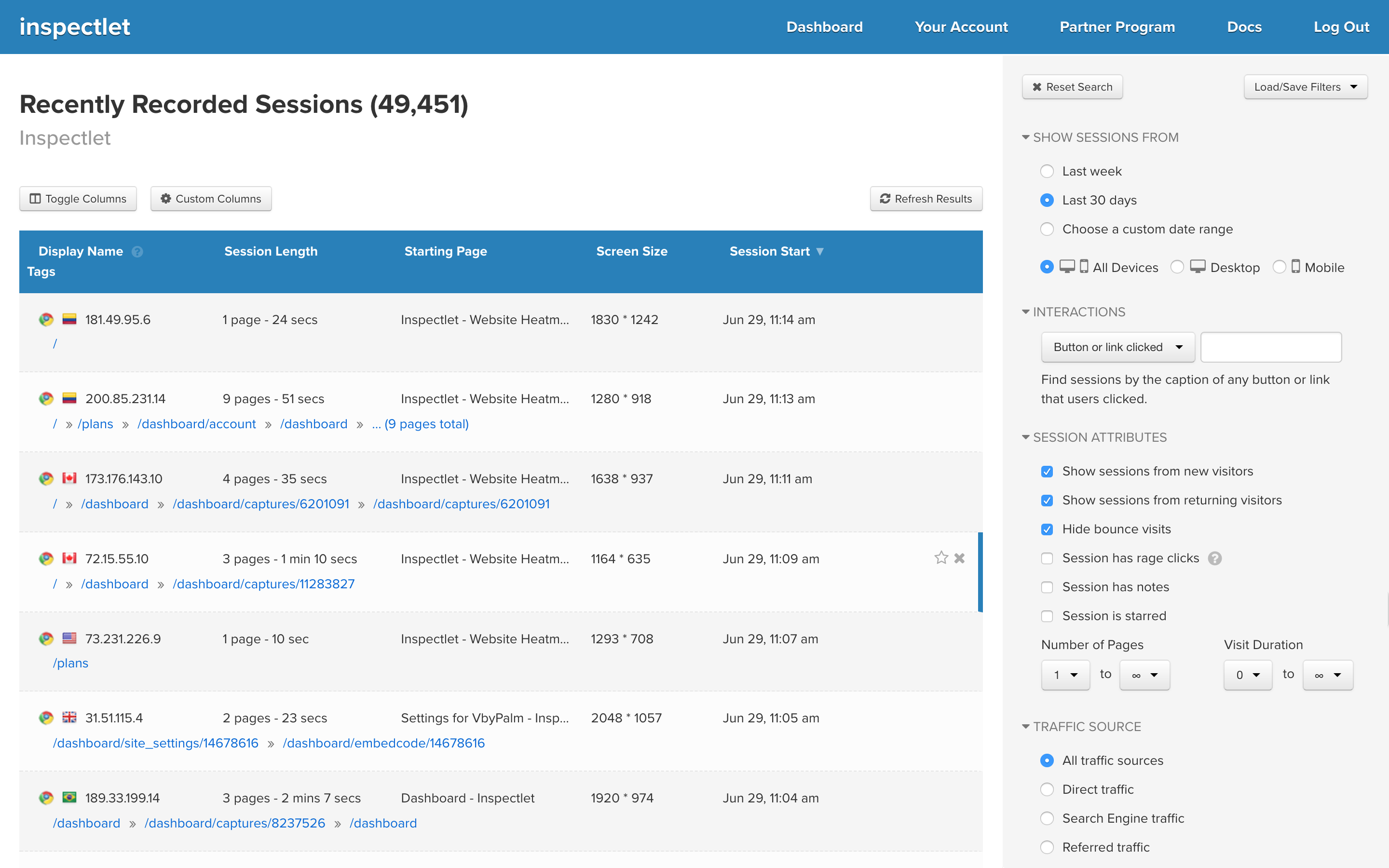Image resolution: width=1389 pixels, height=868 pixels.
Task: Click Toggle Columns button
Action: click(x=78, y=199)
